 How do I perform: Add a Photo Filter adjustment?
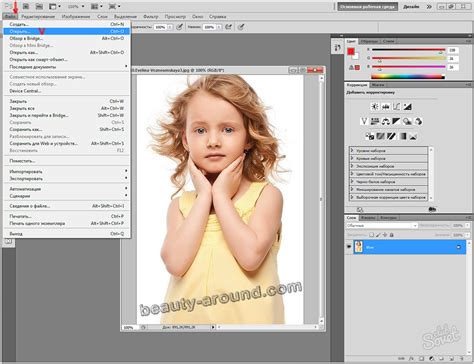[407, 121]
